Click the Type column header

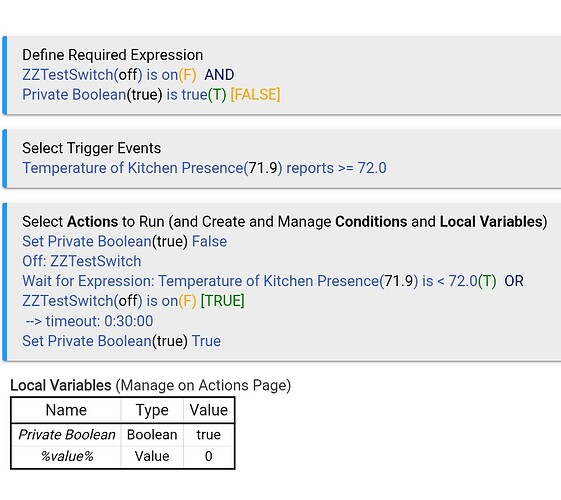click(x=152, y=410)
